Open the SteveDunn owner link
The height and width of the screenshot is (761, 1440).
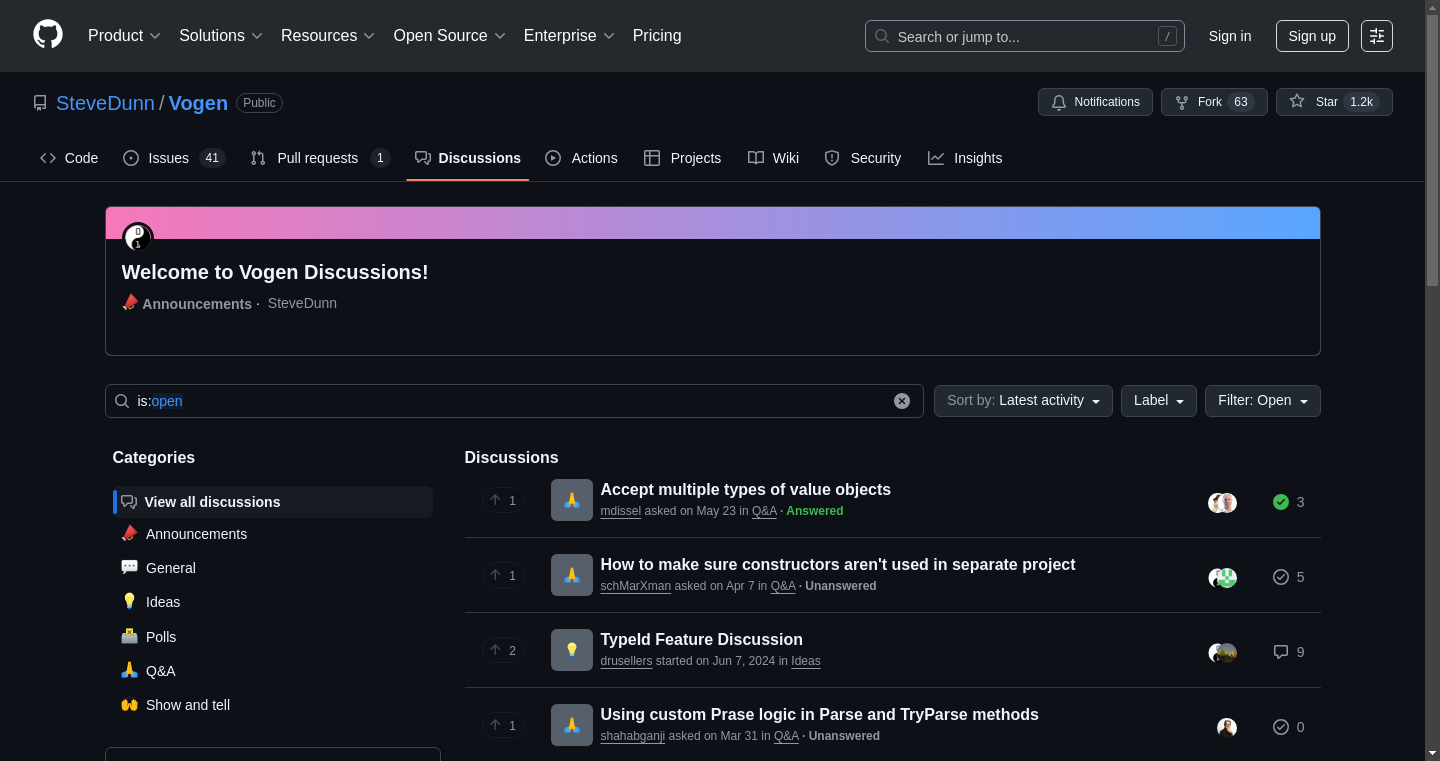click(105, 103)
